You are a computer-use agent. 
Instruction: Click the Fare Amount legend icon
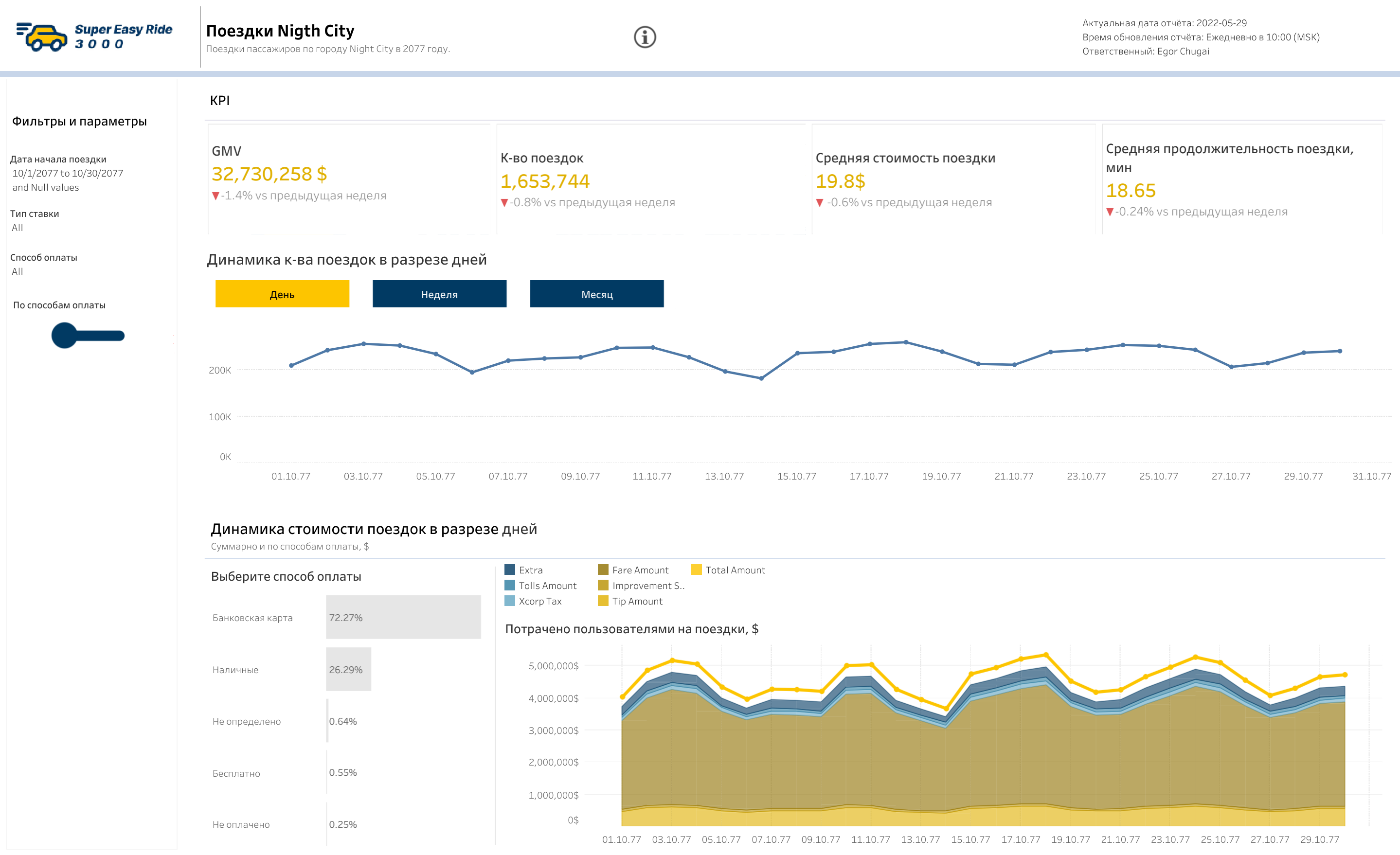pos(602,570)
